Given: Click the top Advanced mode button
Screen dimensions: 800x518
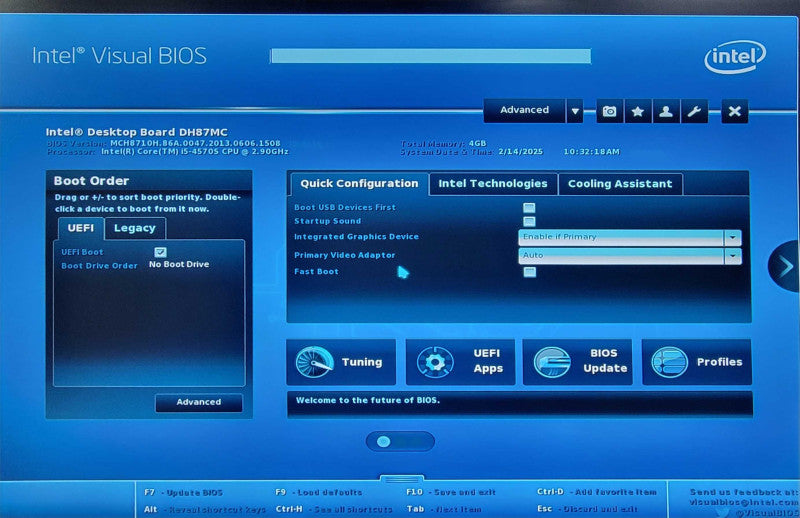Looking at the screenshot, I should point(524,110).
